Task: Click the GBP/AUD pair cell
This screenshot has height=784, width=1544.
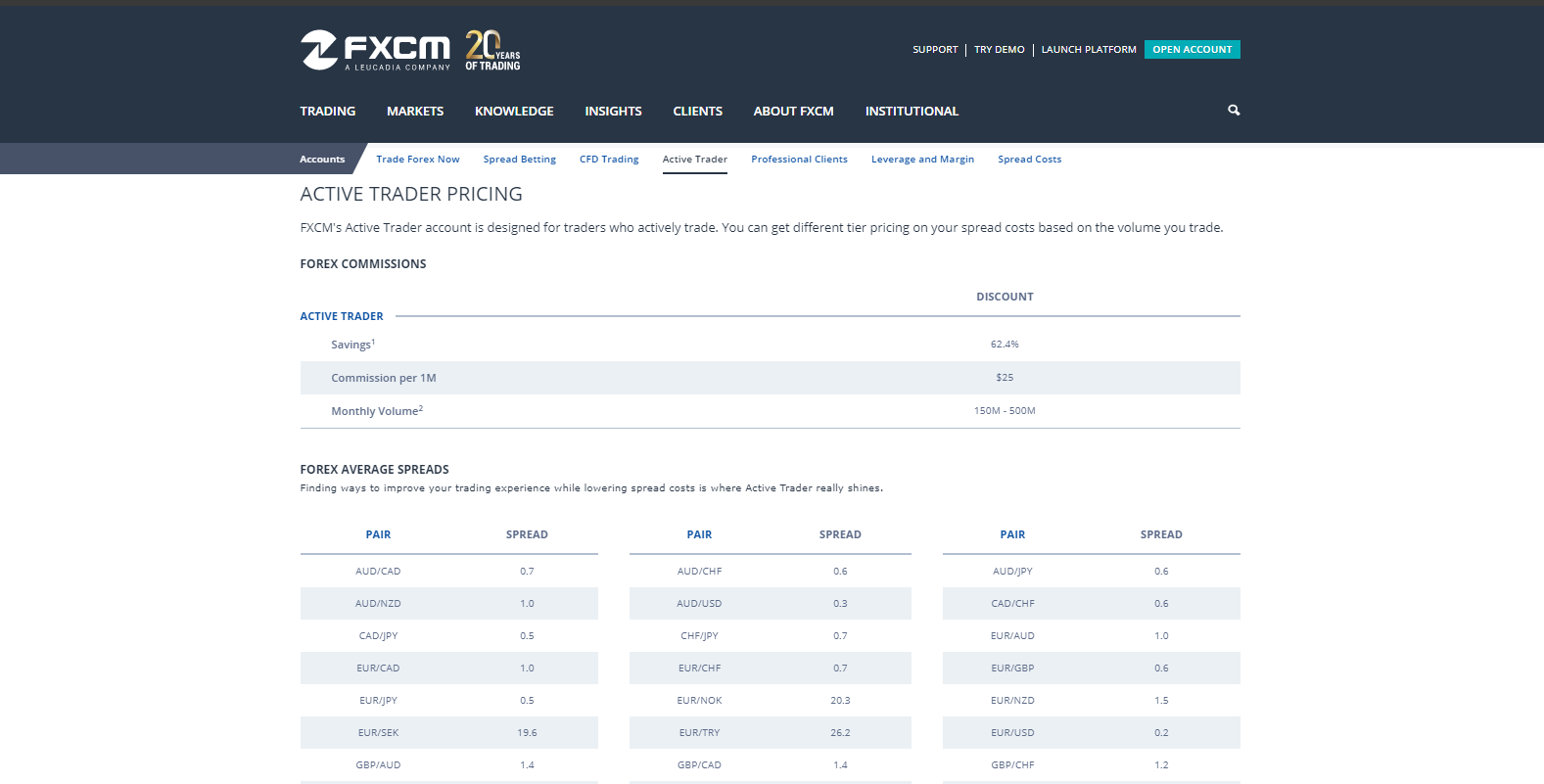Action: pyautogui.click(x=378, y=765)
